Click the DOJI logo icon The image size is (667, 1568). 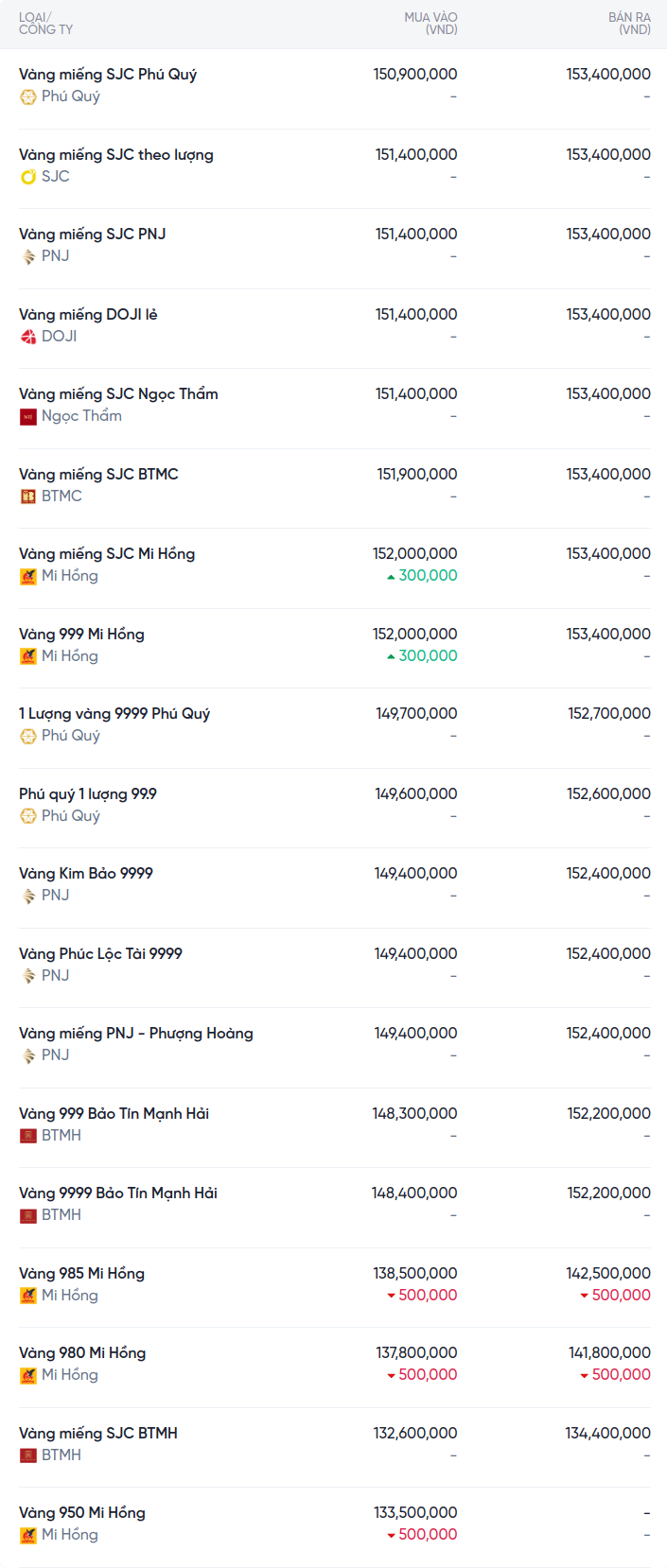pyautogui.click(x=28, y=337)
